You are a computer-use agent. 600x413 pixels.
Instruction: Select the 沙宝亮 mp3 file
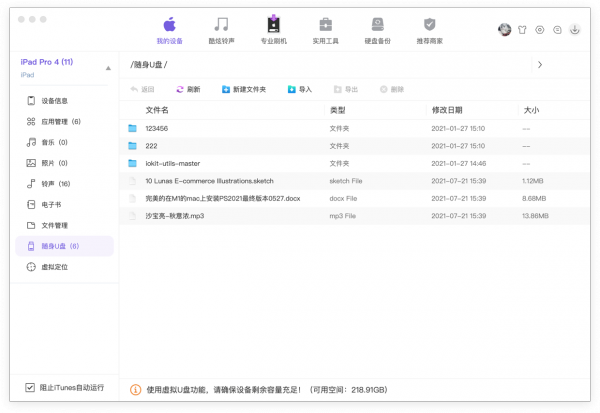click(x=354, y=216)
